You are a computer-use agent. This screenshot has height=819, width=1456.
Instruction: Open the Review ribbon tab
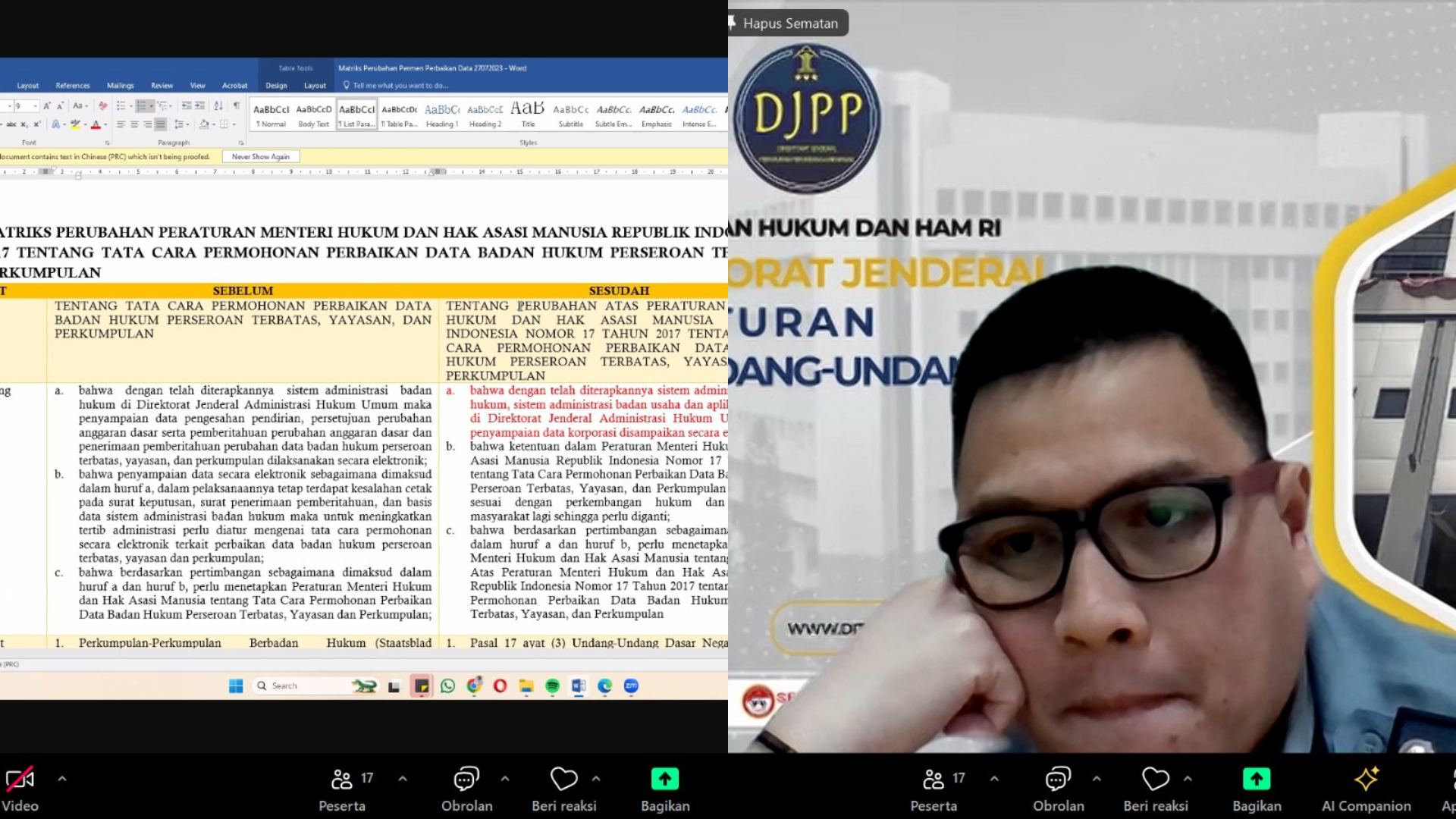162,86
